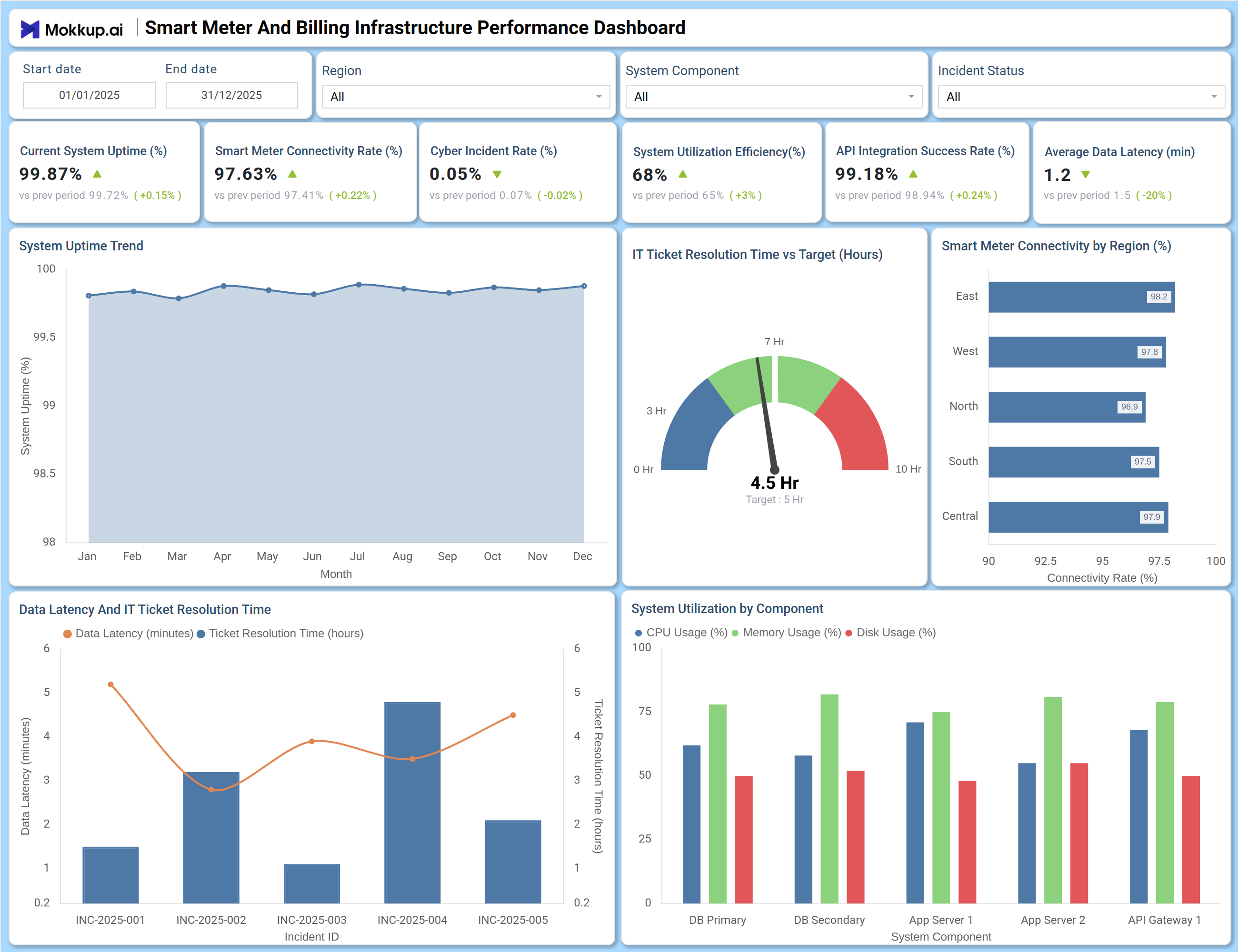Click the 0.05% cyber incident value
The height and width of the screenshot is (952, 1238).
[x=455, y=174]
